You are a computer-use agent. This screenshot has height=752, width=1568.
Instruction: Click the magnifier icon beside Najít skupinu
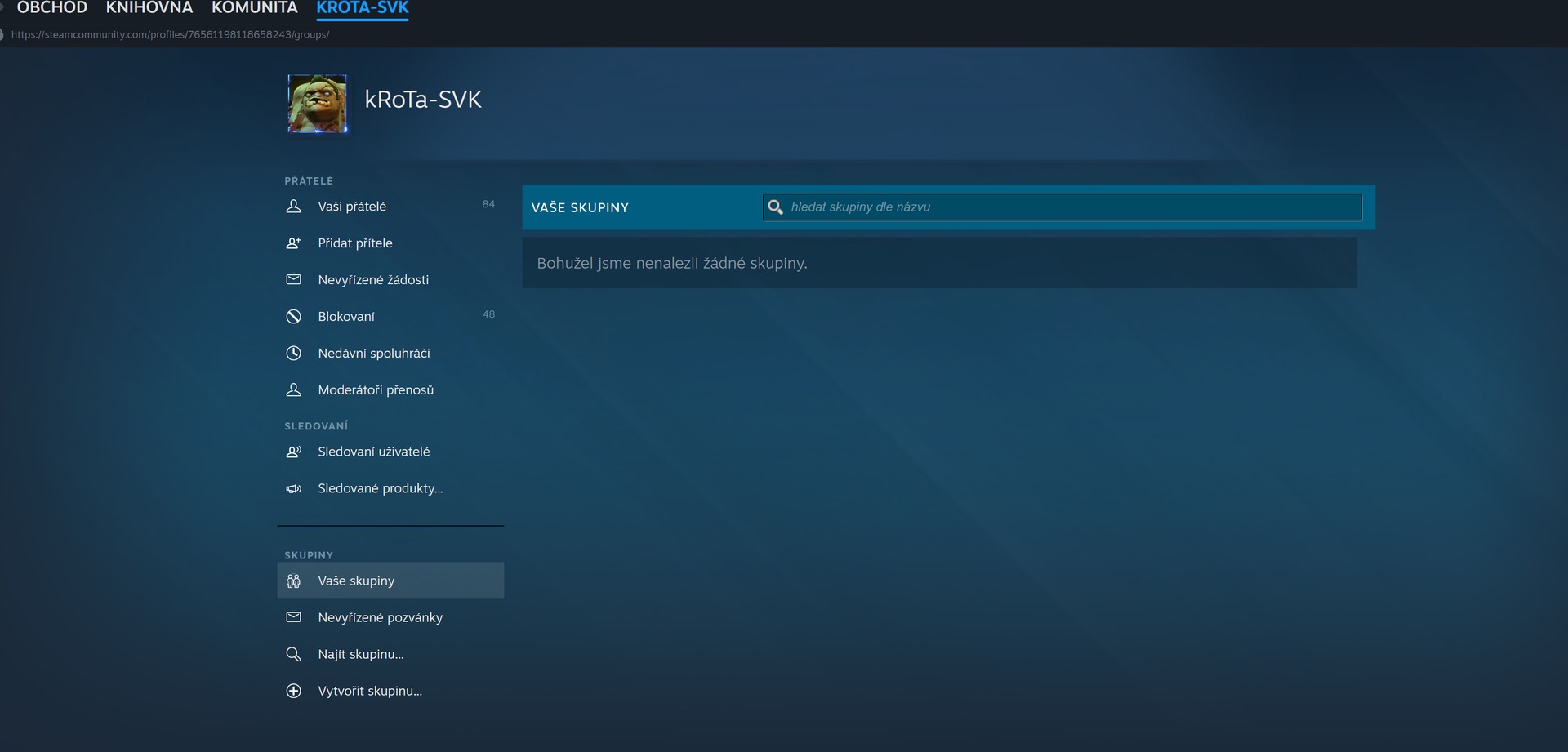pyautogui.click(x=293, y=654)
